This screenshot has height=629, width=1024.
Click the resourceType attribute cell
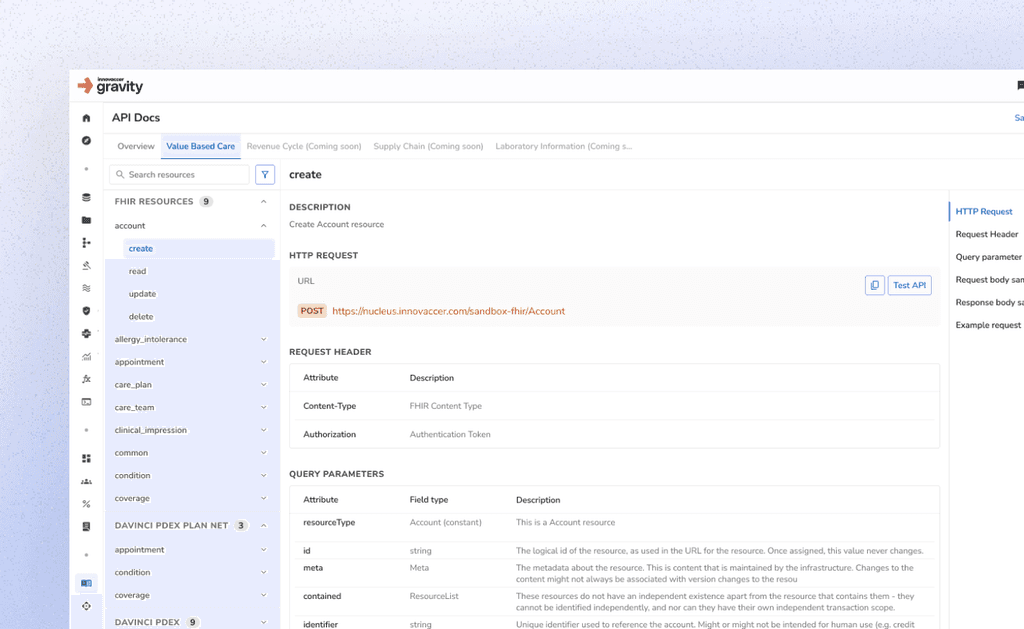pyautogui.click(x=329, y=523)
